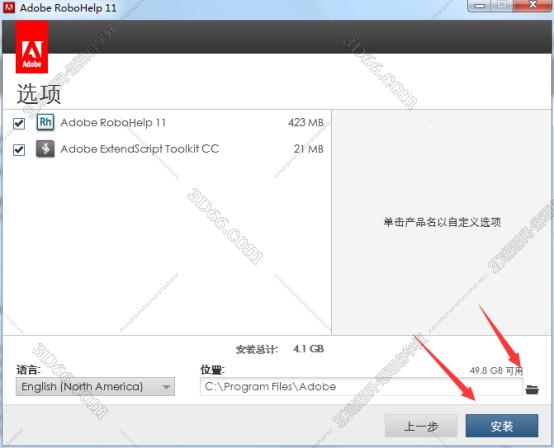Click the 选项 heading

39,94
